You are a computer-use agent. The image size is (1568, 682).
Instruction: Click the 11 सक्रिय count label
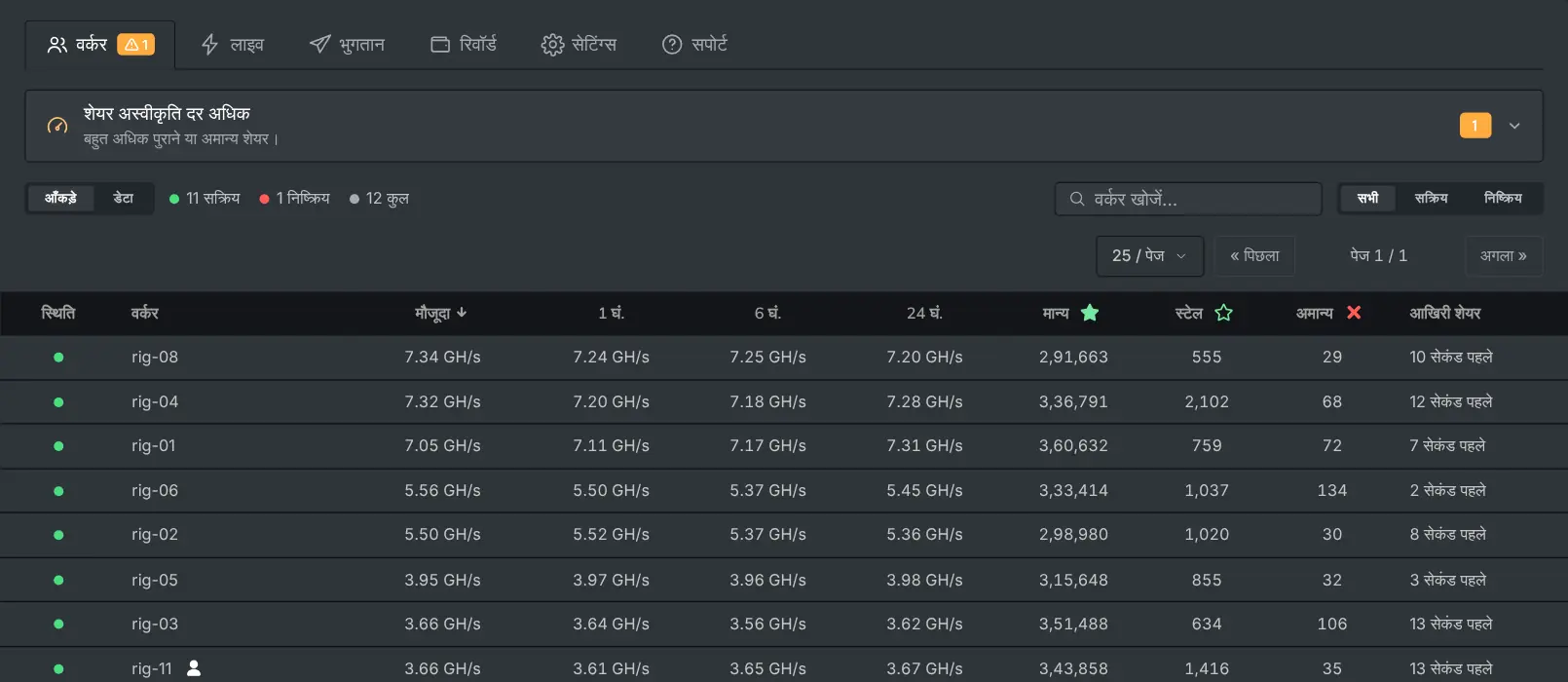[205, 199]
